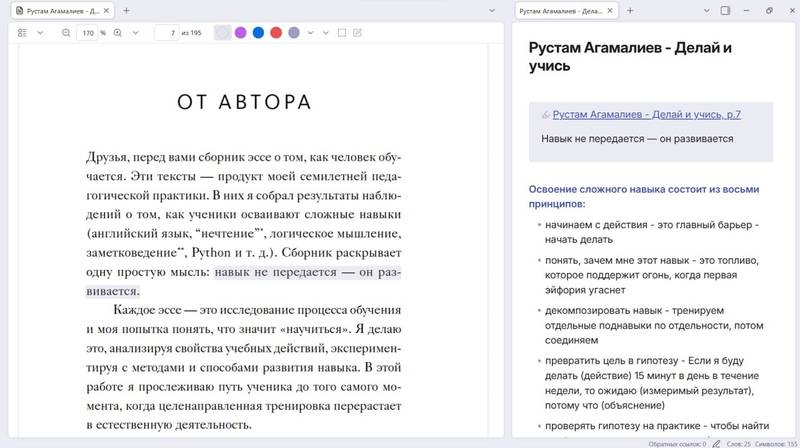
Task: Click the character count 'Символов' in status bar
Action: 776,444
